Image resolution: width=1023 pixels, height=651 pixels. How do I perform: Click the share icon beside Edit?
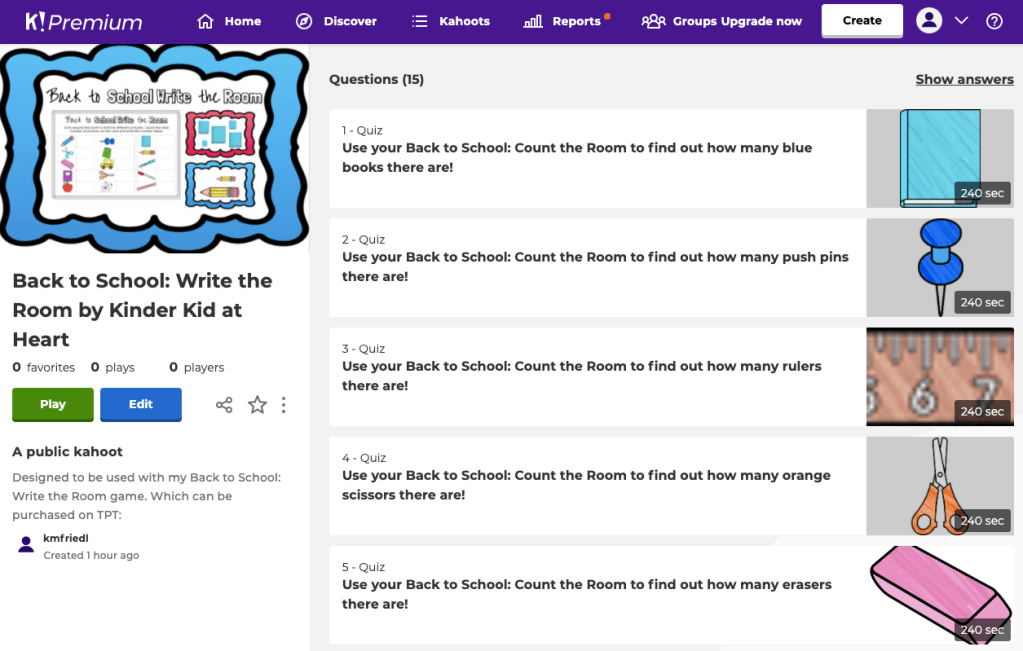(x=224, y=405)
